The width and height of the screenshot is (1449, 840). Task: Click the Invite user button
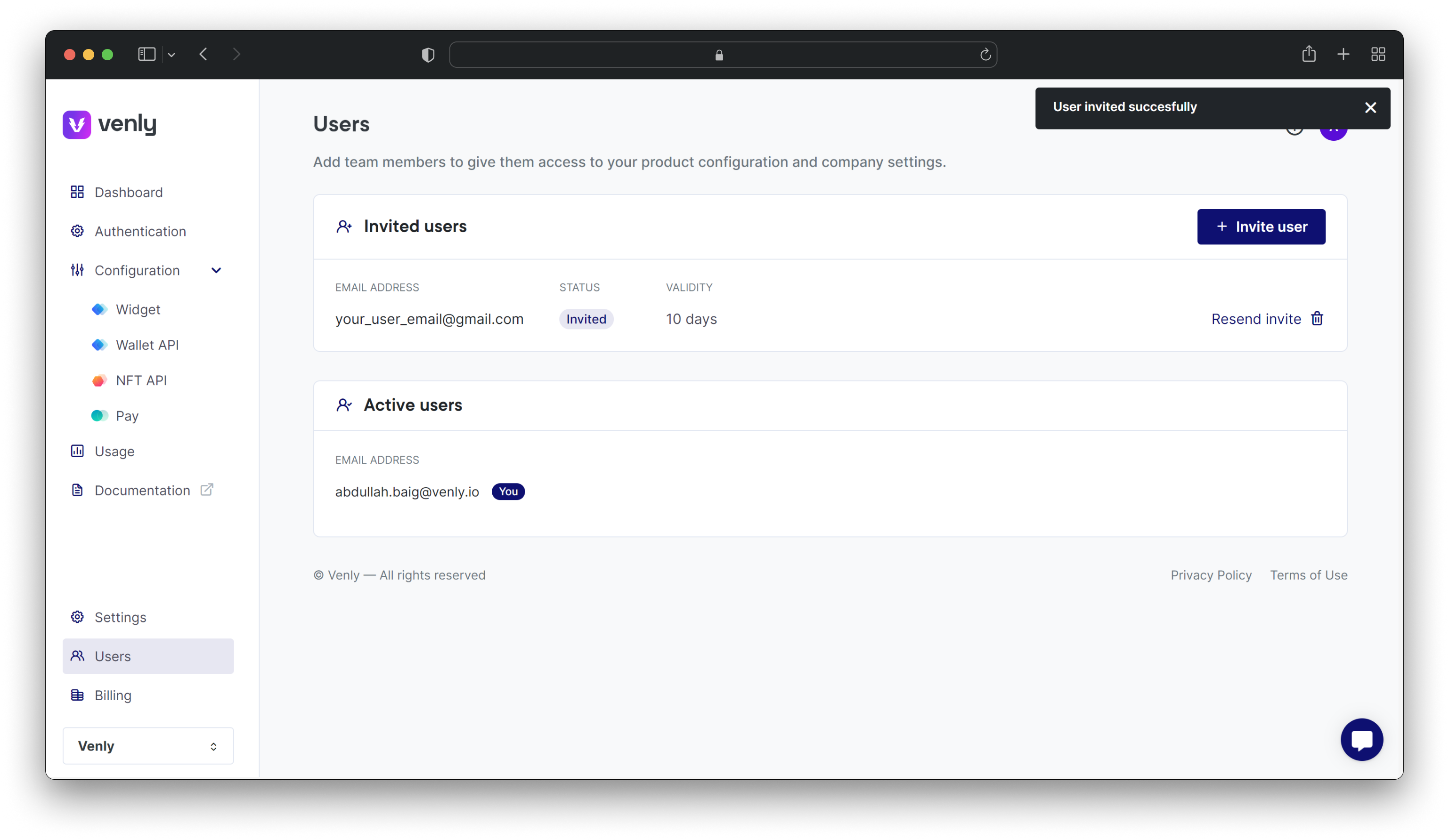[x=1261, y=226]
